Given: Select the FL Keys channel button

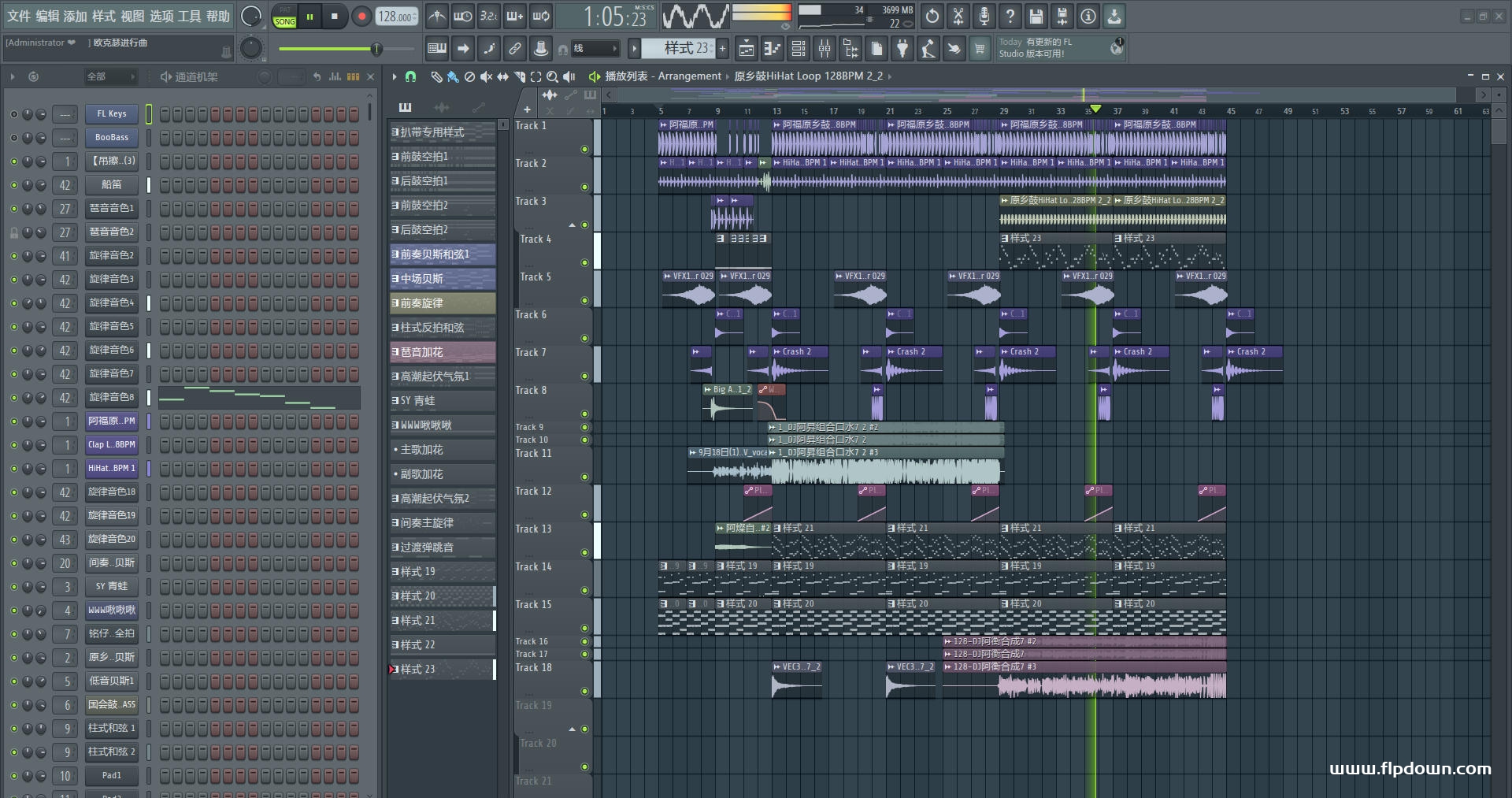Looking at the screenshot, I should pyautogui.click(x=112, y=114).
